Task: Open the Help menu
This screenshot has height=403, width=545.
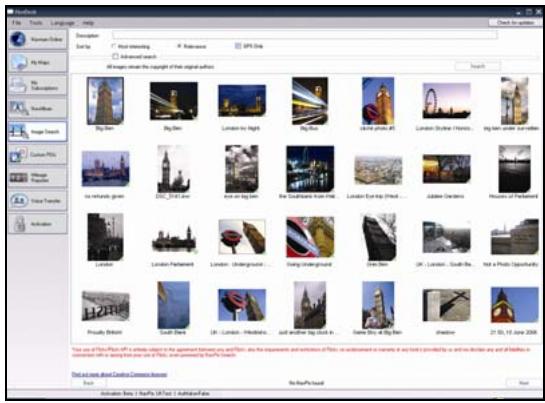Action: pos(88,23)
